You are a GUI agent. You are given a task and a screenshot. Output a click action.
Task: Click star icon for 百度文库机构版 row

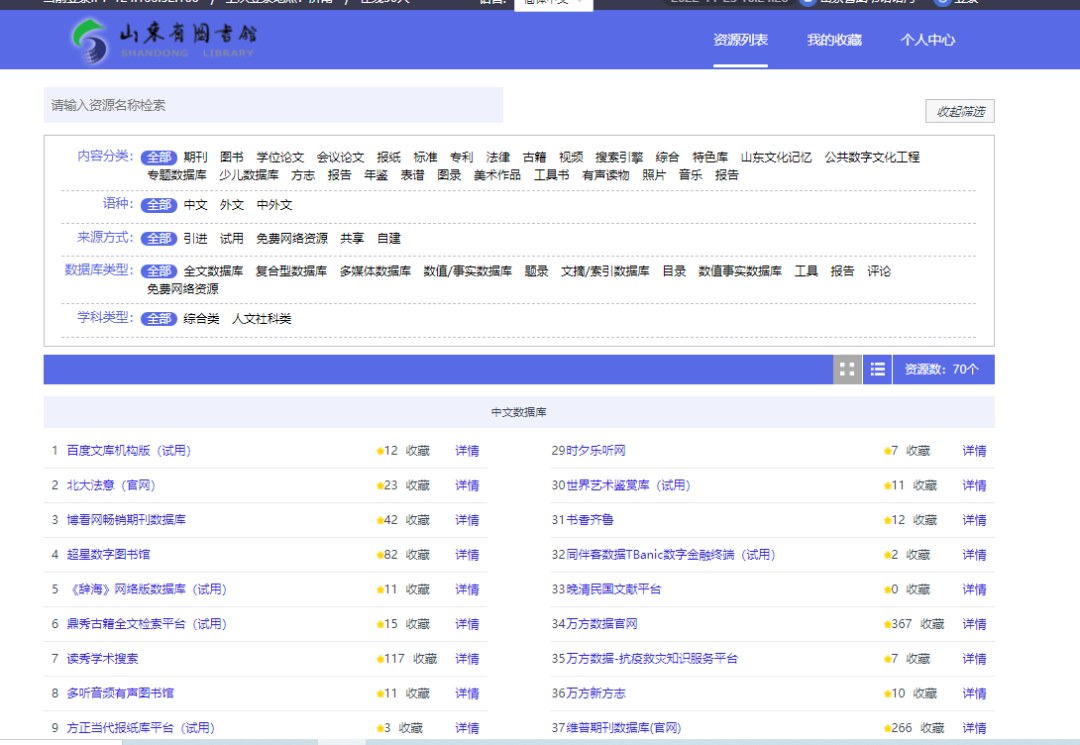(380, 452)
